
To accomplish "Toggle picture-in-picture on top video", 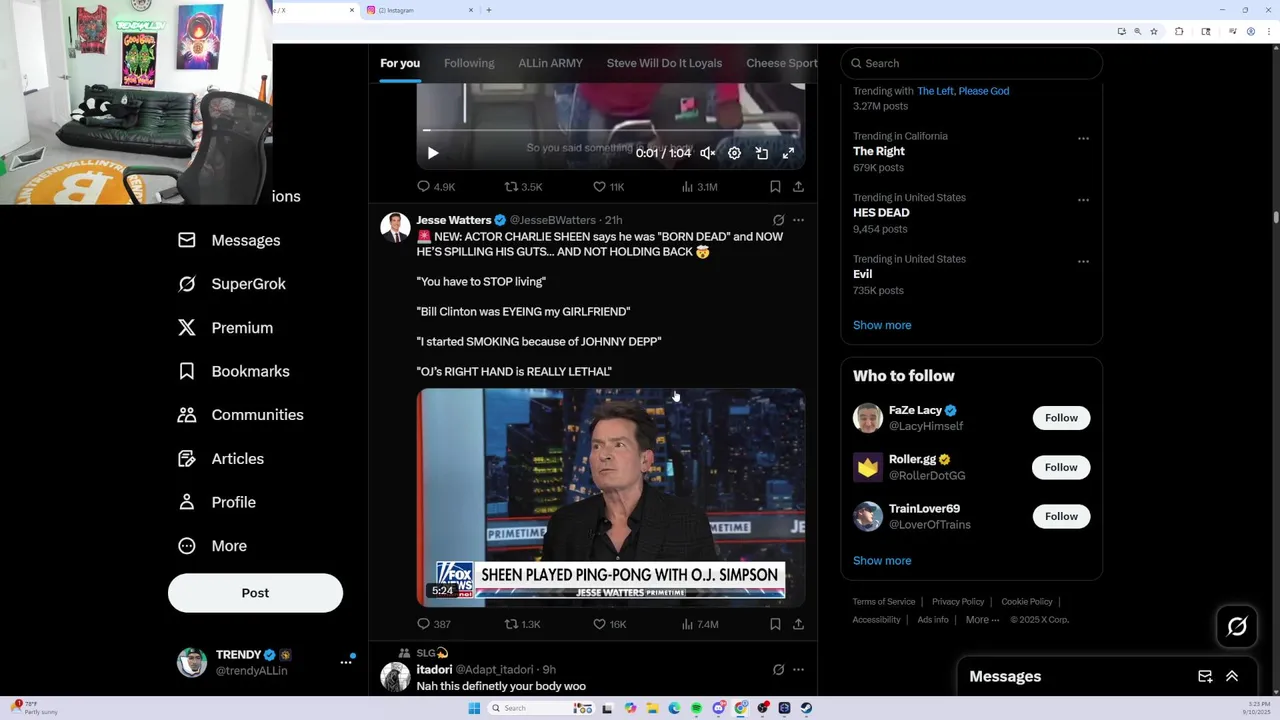I will pos(761,153).
